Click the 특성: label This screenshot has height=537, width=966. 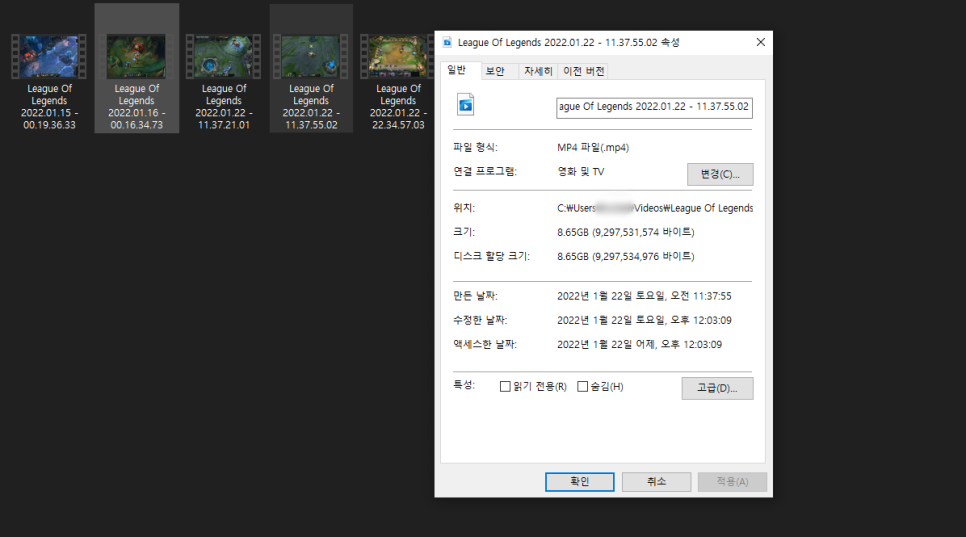[x=464, y=385]
